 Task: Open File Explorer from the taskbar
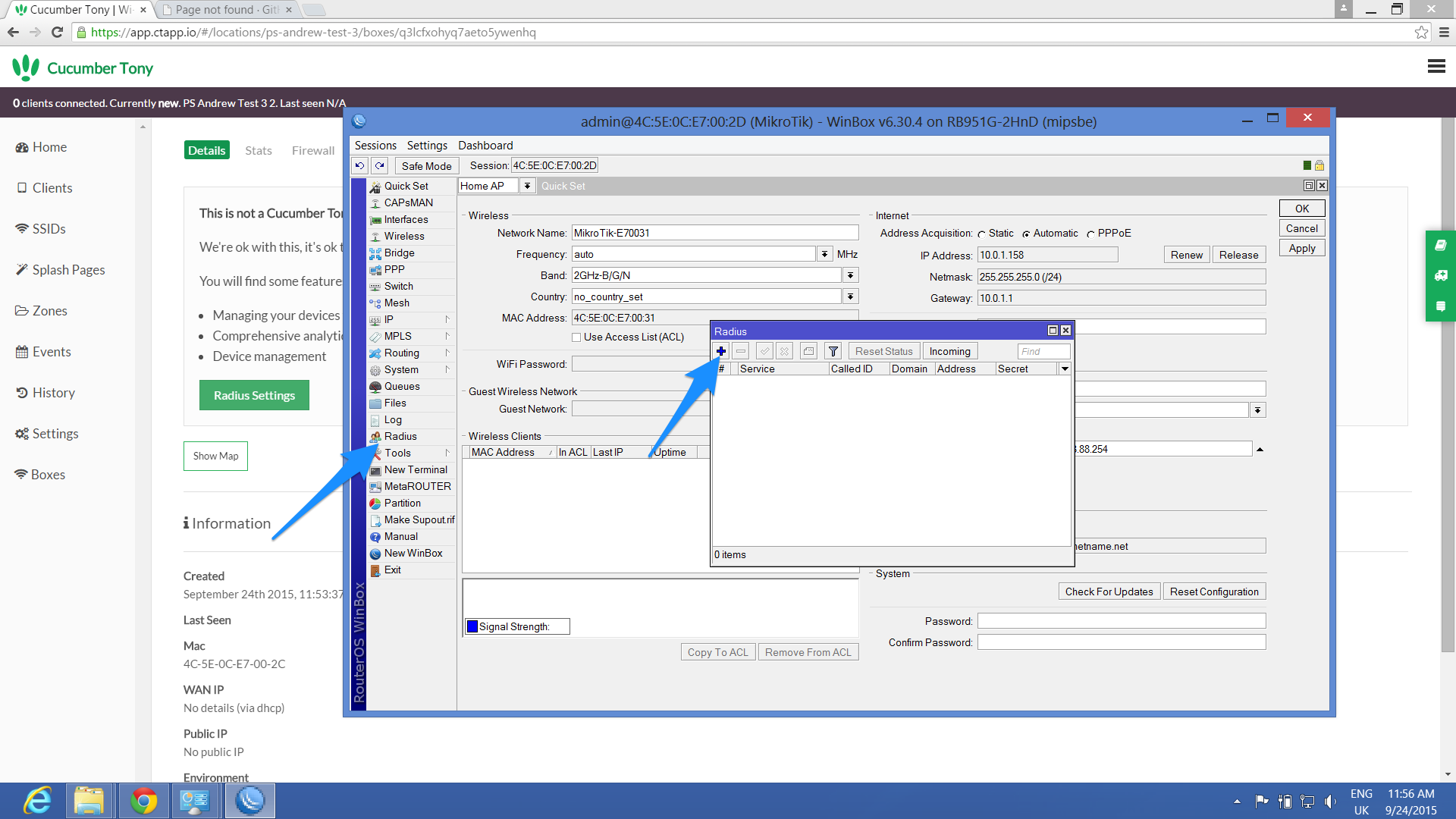[89, 801]
